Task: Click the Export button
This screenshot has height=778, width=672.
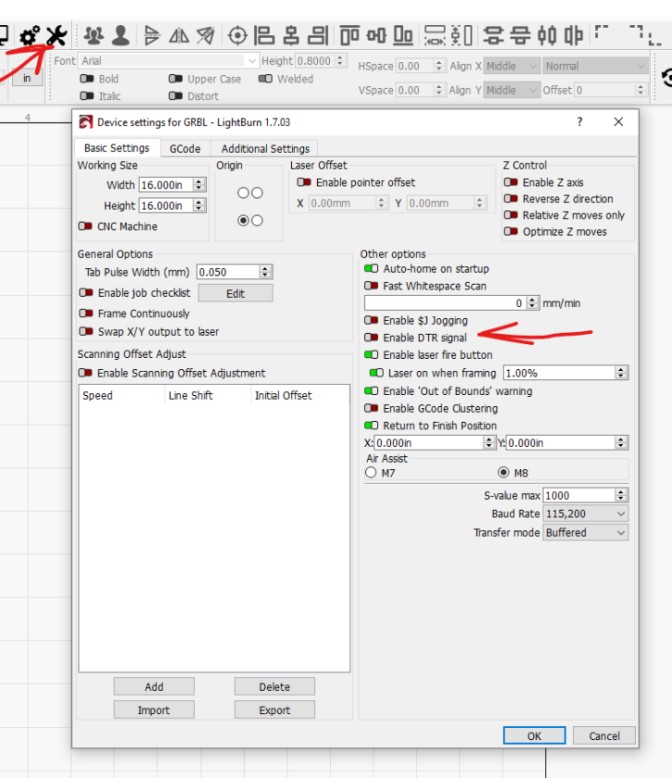Action: [x=274, y=710]
